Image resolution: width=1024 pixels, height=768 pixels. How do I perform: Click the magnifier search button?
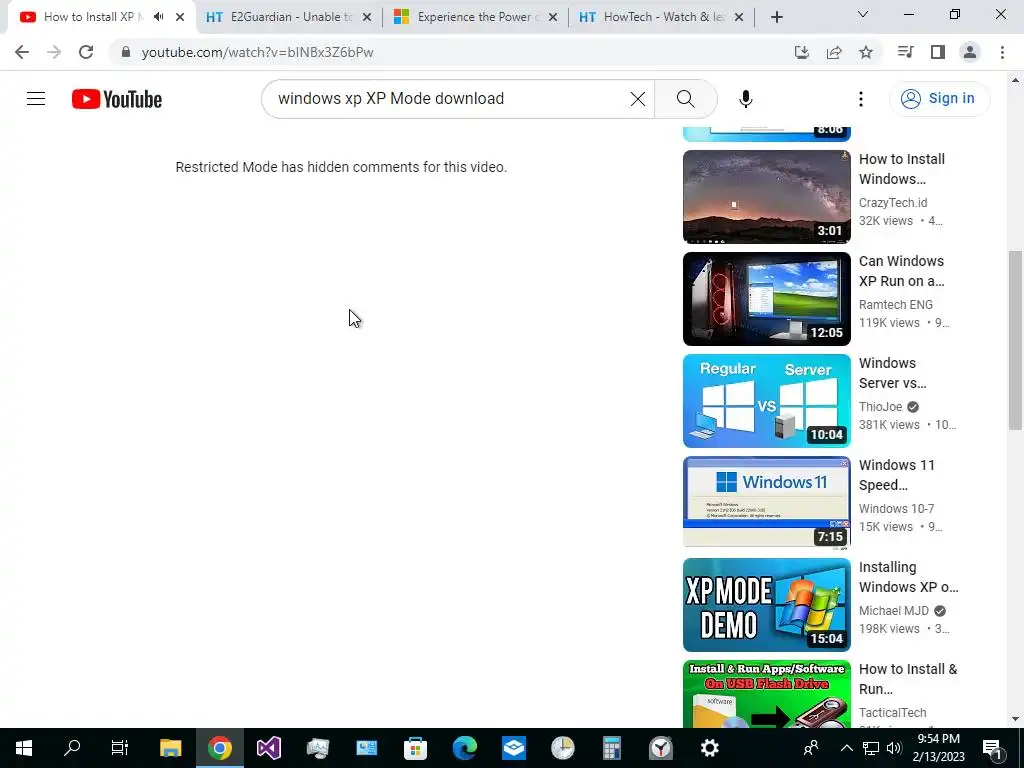(685, 99)
